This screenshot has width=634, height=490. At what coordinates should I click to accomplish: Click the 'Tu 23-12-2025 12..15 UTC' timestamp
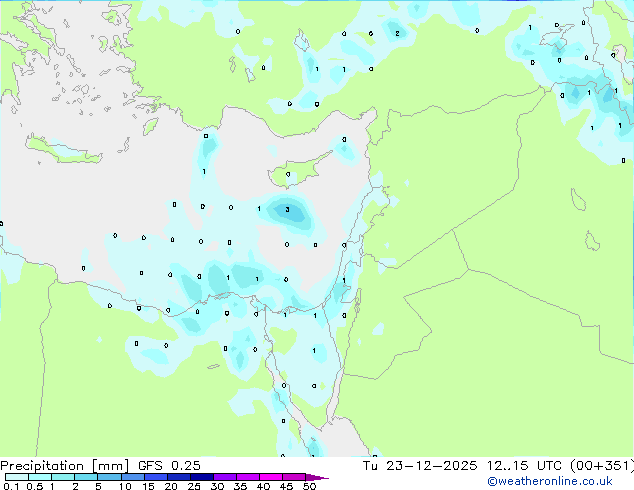462,466
